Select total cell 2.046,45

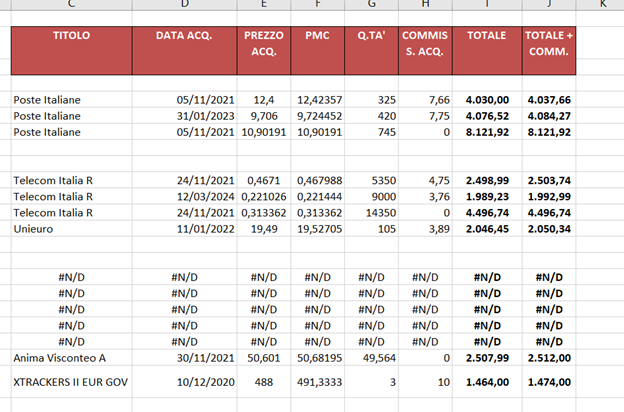point(487,229)
